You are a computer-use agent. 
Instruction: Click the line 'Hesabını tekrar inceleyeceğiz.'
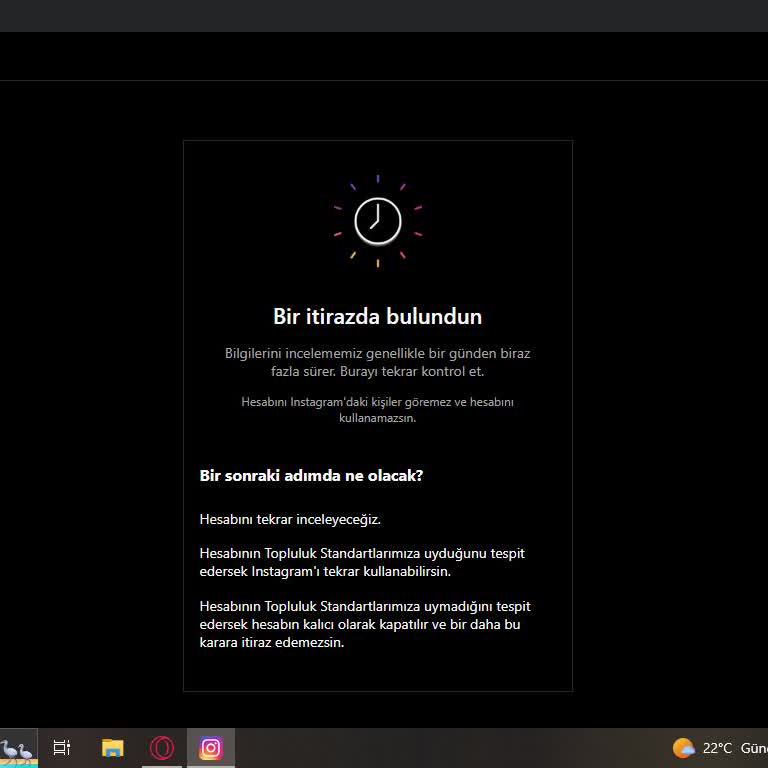(x=290, y=519)
